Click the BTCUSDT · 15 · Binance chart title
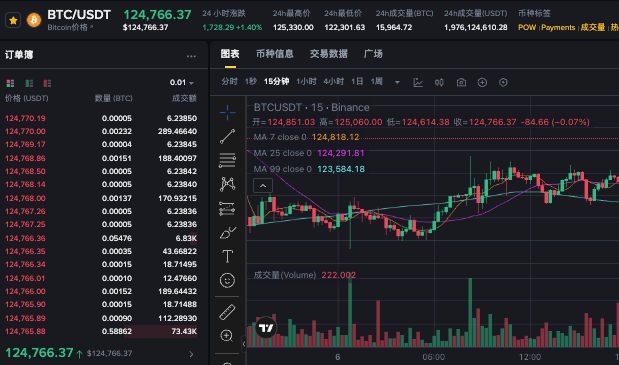The height and width of the screenshot is (365, 619). coord(311,107)
